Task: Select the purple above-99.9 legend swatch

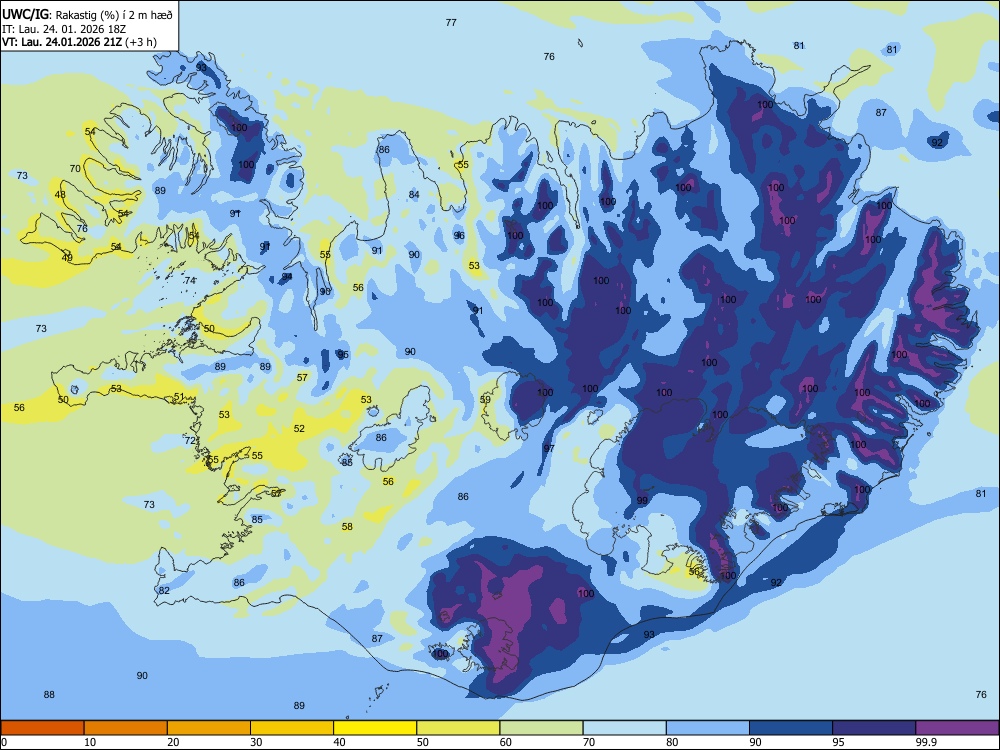Action: [x=957, y=728]
